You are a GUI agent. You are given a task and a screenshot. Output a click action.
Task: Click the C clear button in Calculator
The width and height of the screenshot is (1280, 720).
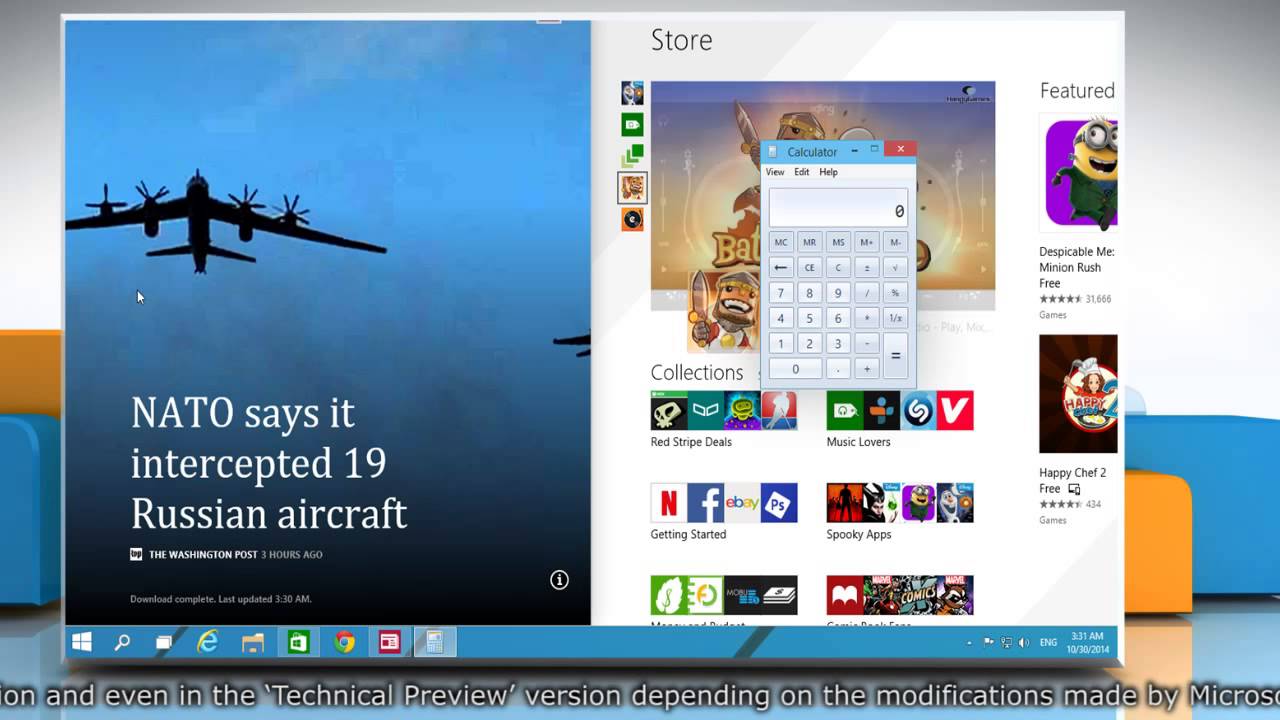[x=838, y=267]
